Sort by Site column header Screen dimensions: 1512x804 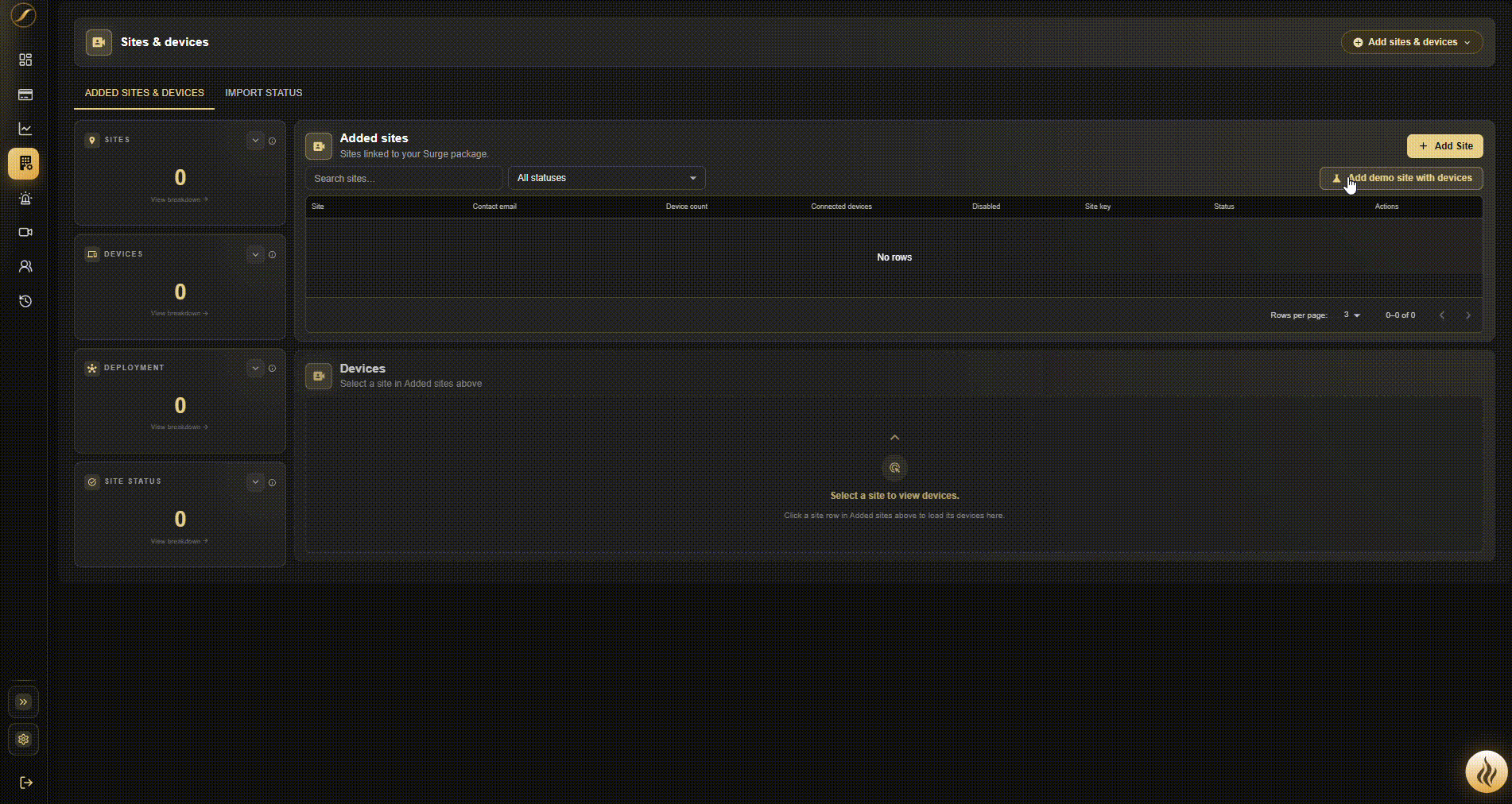point(318,207)
